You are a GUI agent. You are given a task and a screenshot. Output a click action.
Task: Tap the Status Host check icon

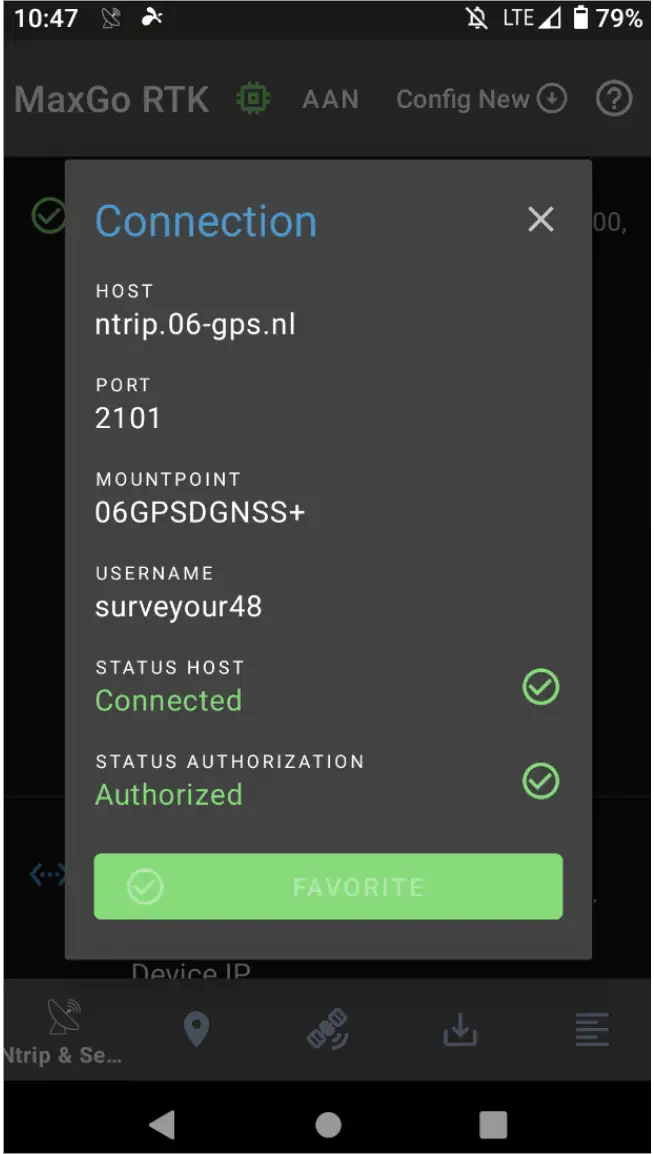click(x=541, y=687)
